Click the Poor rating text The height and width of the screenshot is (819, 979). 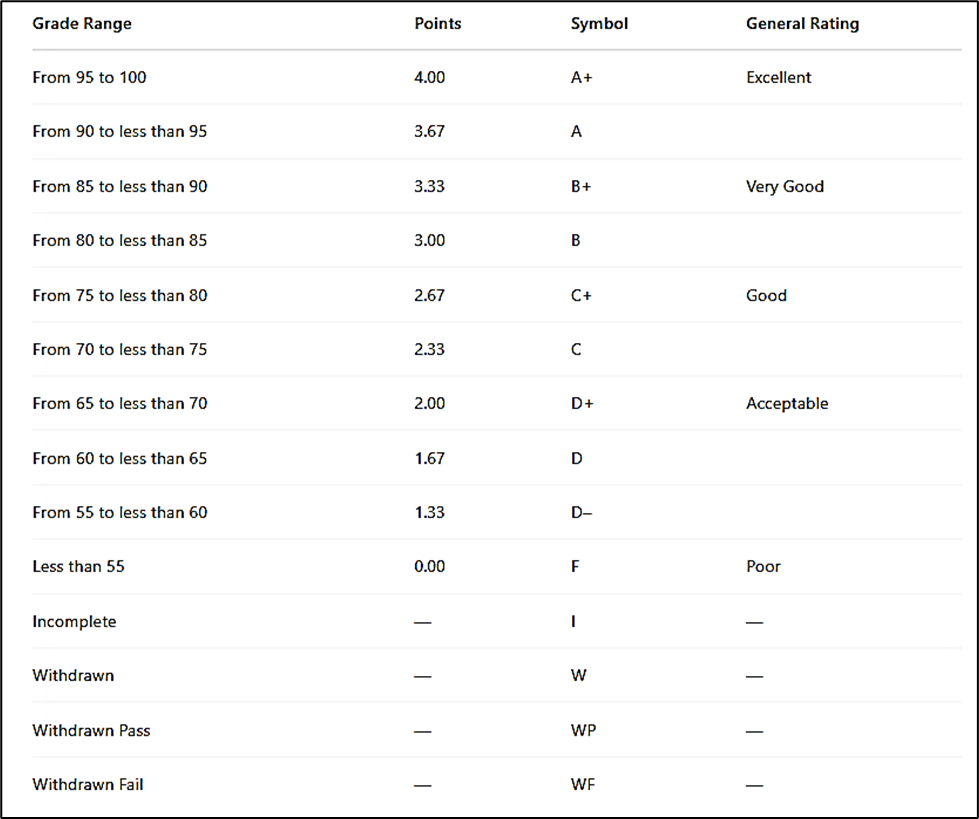coord(763,566)
